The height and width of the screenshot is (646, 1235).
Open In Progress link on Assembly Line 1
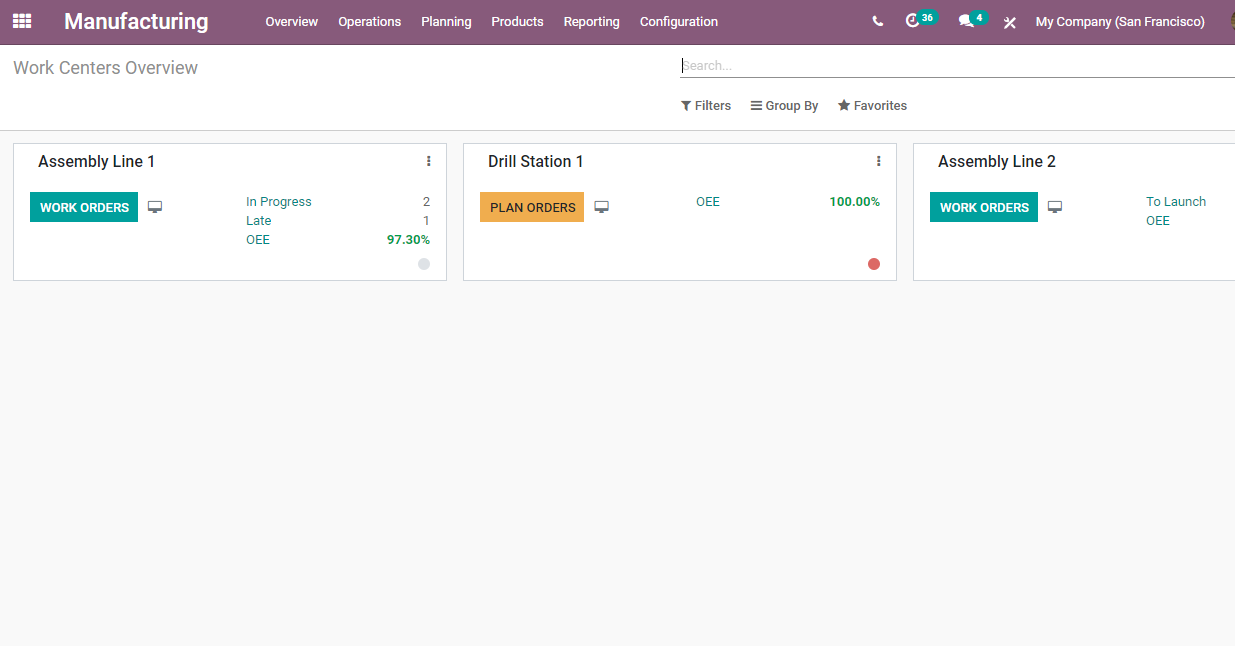click(x=279, y=202)
